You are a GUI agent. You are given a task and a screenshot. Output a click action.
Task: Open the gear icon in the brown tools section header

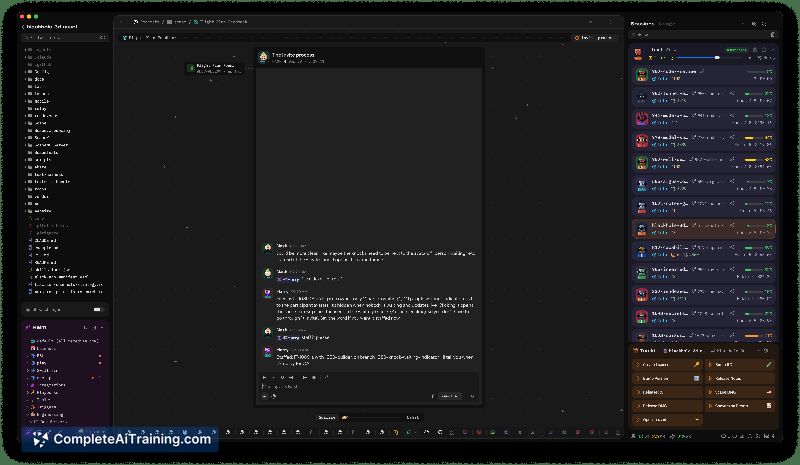[766, 351]
